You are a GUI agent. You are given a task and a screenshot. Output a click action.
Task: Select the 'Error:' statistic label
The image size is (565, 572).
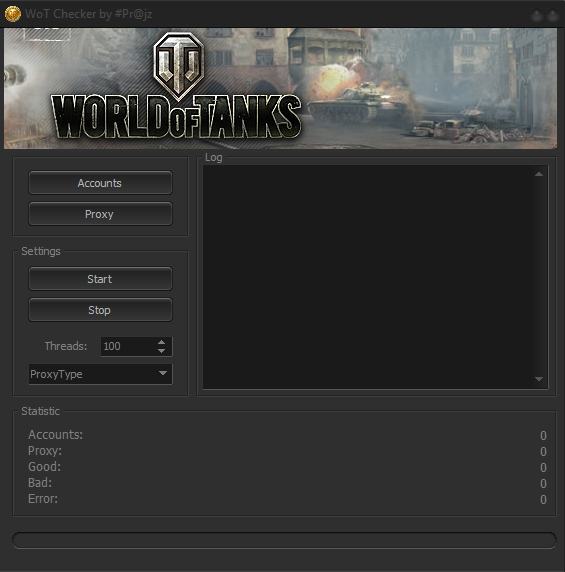pyautogui.click(x=43, y=499)
